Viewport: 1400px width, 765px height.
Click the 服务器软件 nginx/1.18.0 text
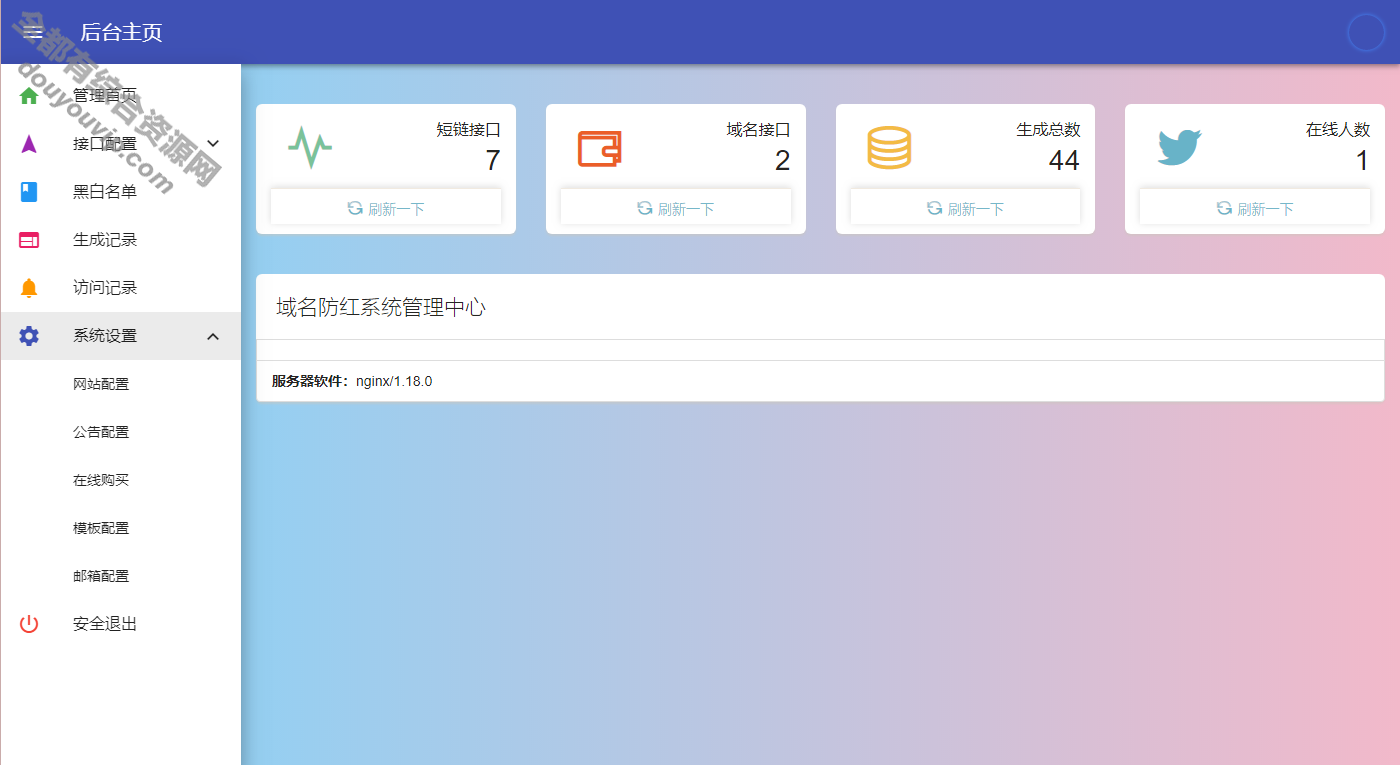pos(352,381)
